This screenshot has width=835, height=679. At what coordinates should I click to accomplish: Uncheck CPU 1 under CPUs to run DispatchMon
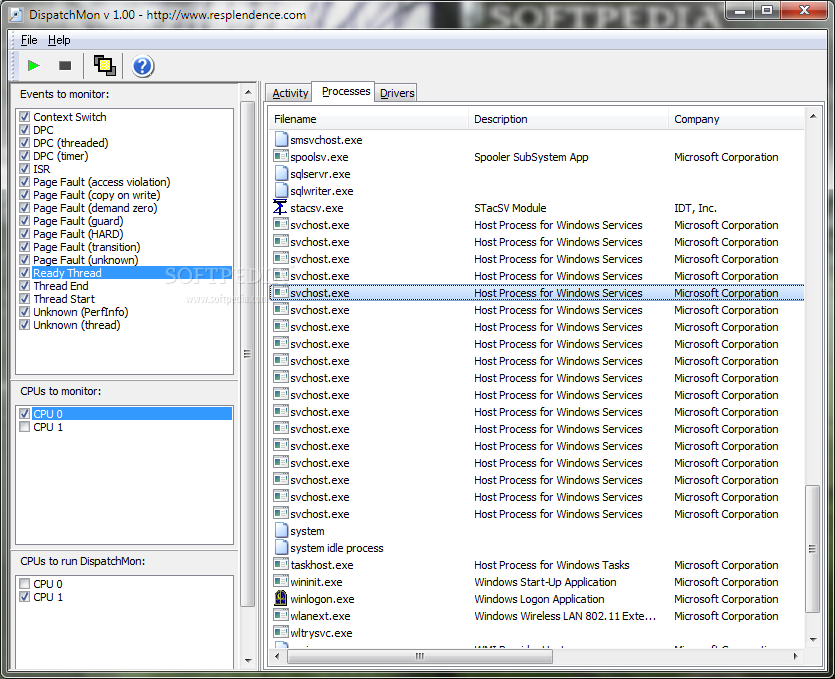pos(24,597)
